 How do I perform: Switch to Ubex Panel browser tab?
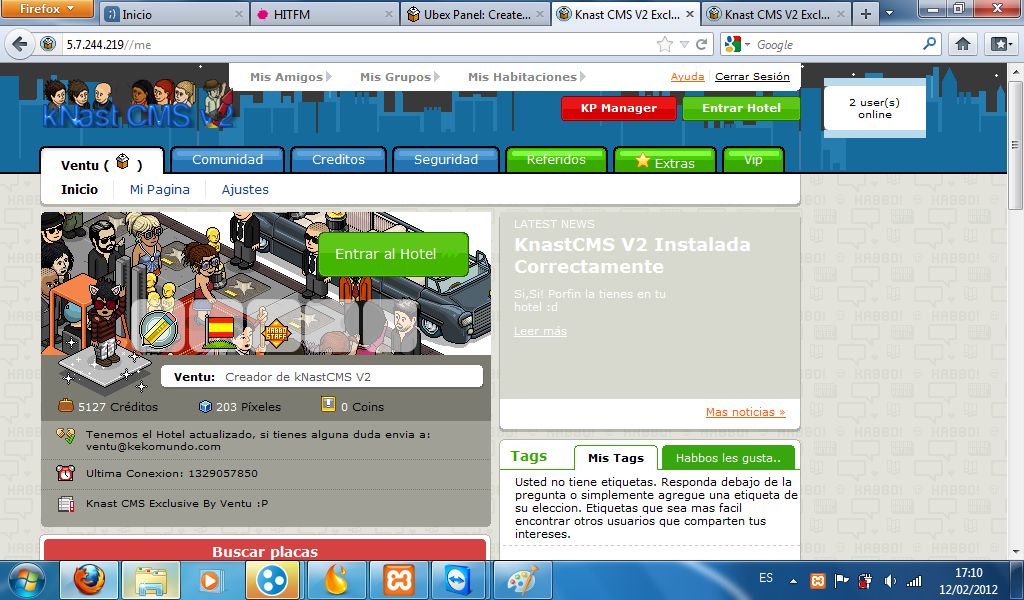point(474,14)
